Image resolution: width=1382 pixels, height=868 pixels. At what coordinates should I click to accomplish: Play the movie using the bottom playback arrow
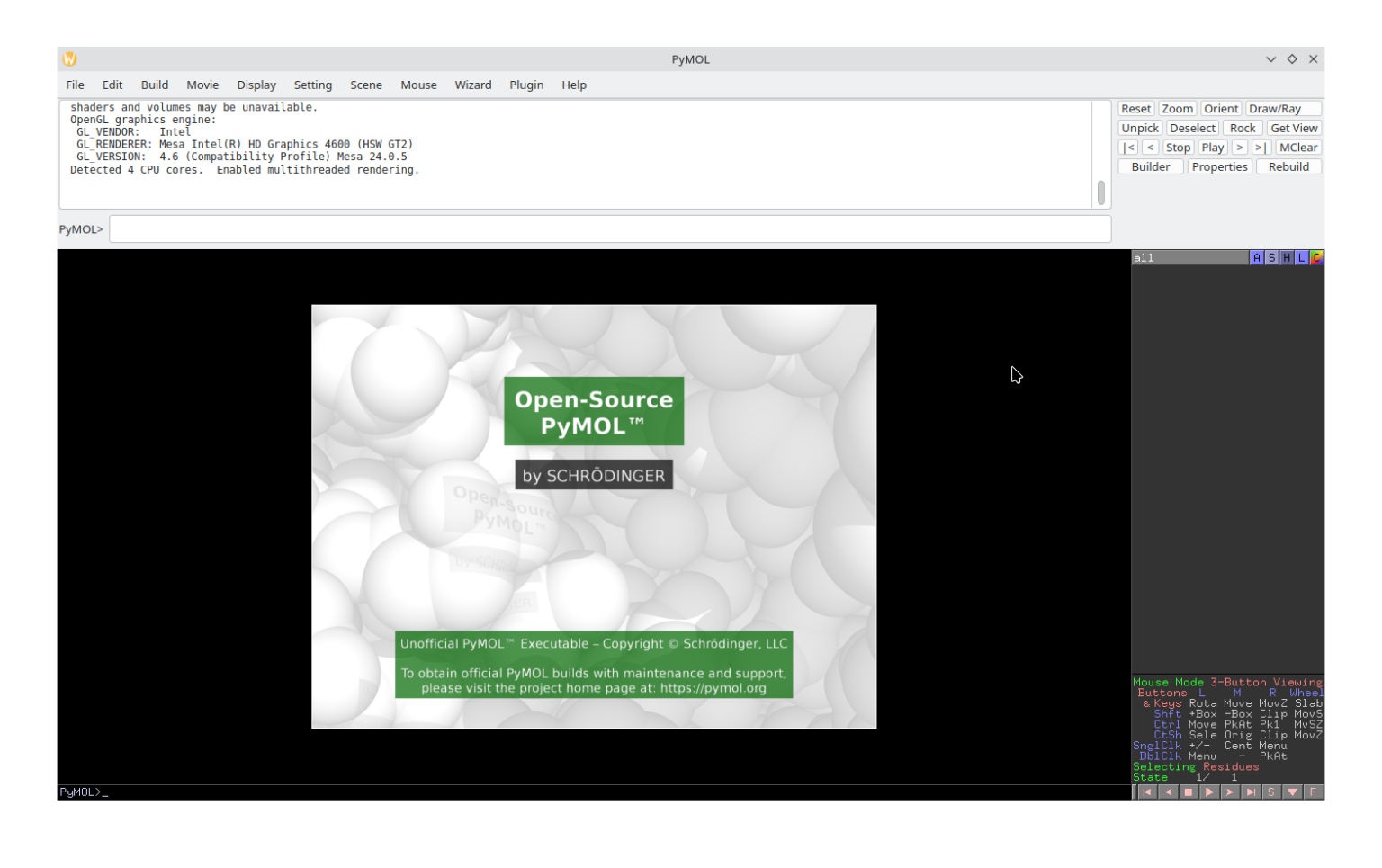tap(1209, 792)
